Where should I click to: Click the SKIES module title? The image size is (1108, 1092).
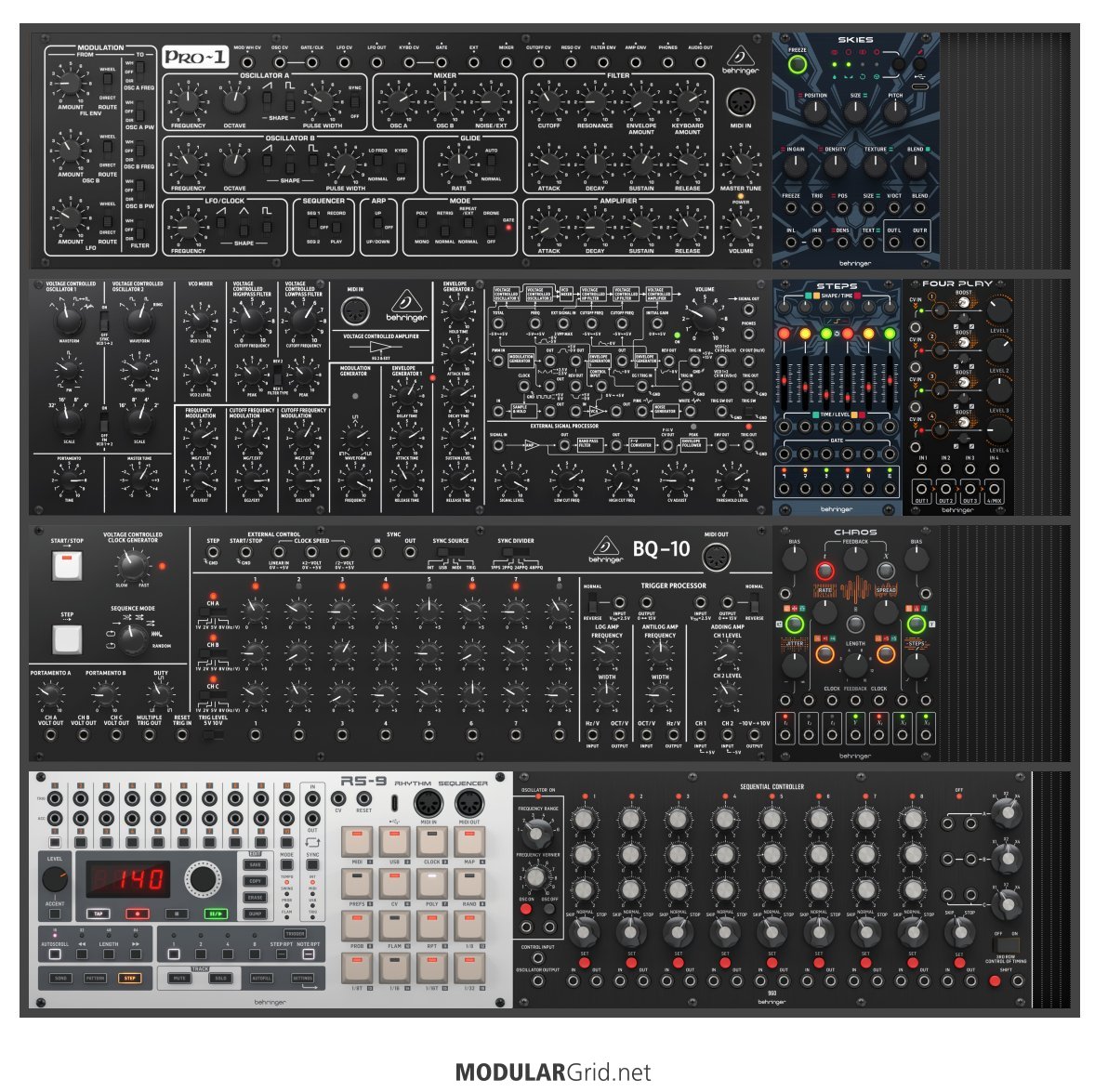click(x=855, y=40)
